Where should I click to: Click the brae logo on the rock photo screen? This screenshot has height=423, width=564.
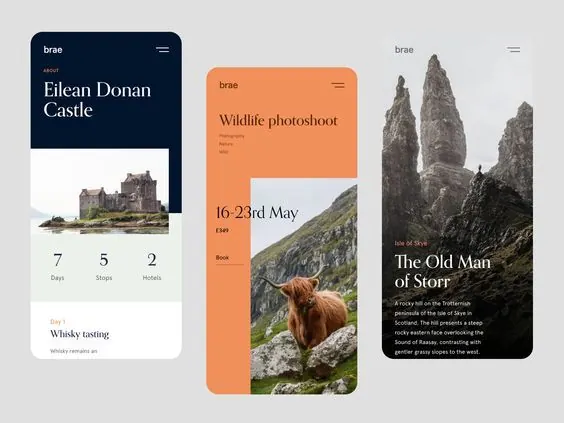coord(404,50)
